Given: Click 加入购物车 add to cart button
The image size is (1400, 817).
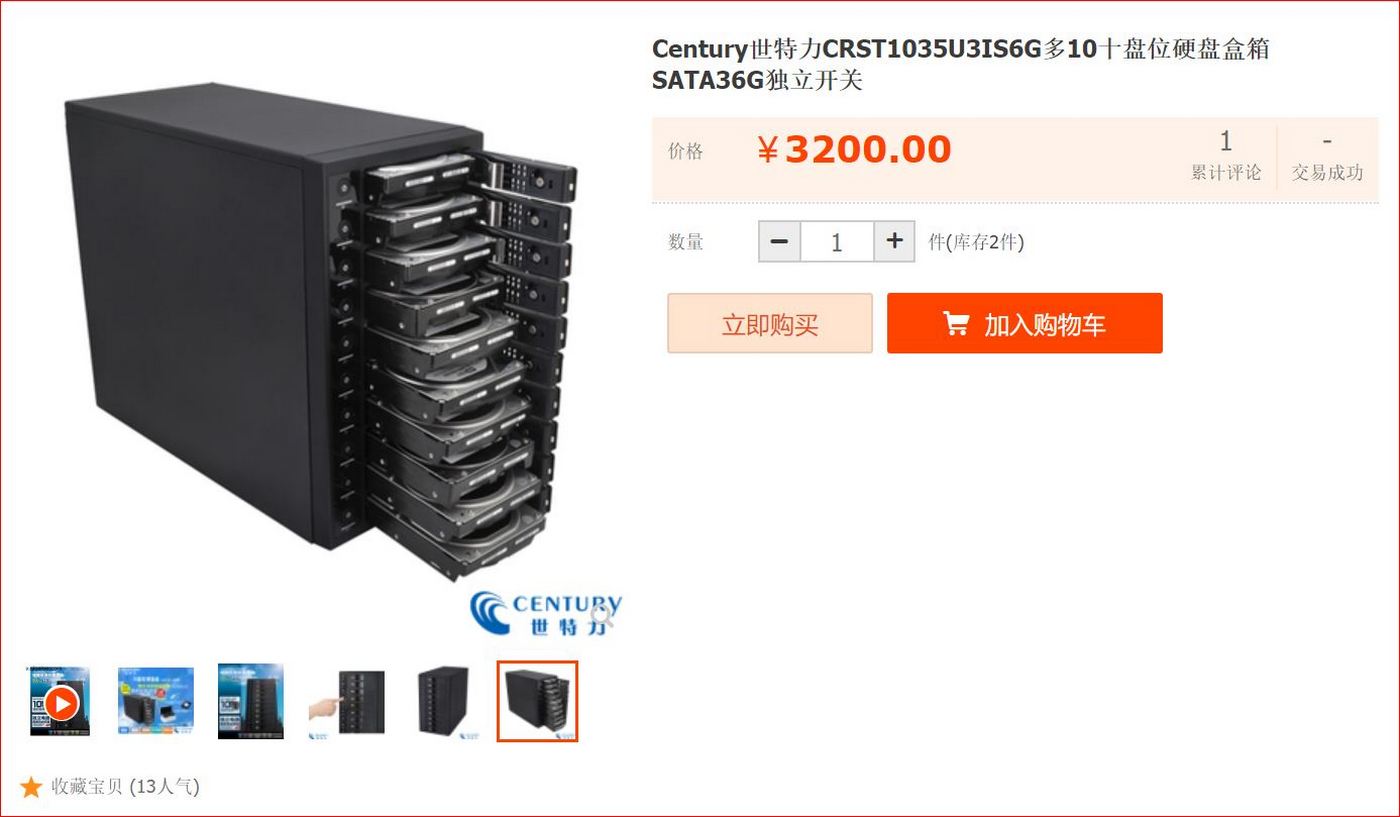Looking at the screenshot, I should 1025,323.
